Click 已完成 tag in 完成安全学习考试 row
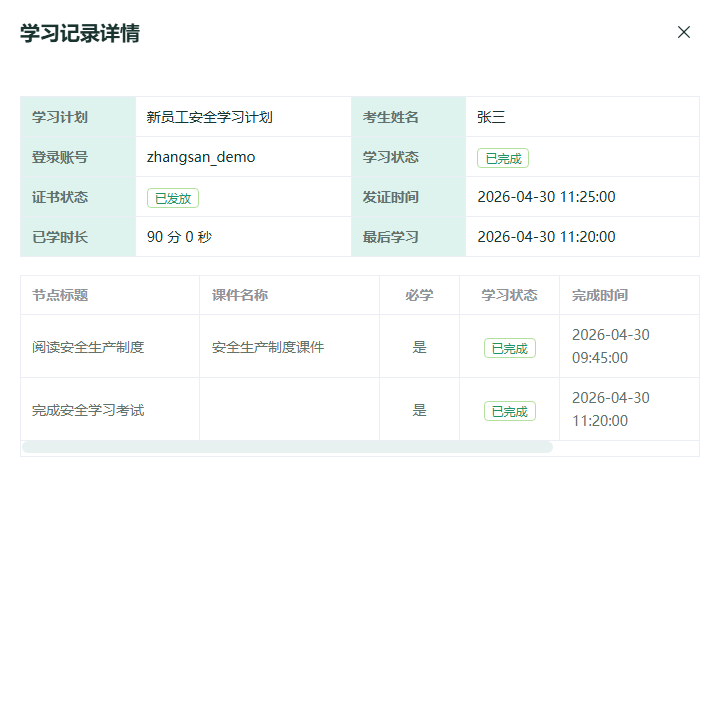The width and height of the screenshot is (720, 720). [510, 411]
